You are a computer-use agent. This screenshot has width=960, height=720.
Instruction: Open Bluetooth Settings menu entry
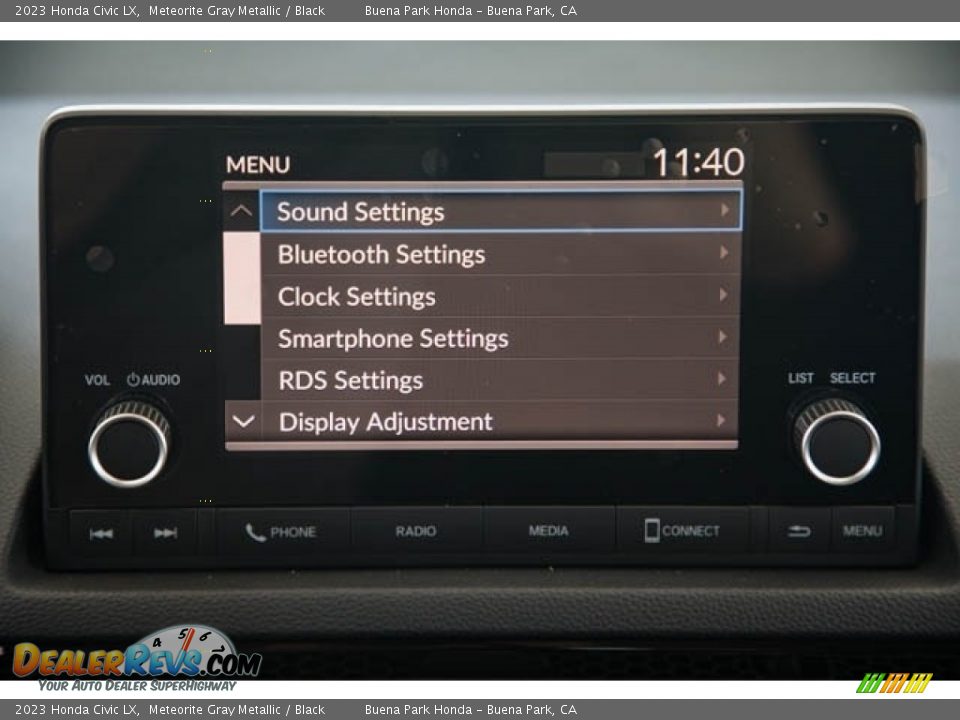501,253
